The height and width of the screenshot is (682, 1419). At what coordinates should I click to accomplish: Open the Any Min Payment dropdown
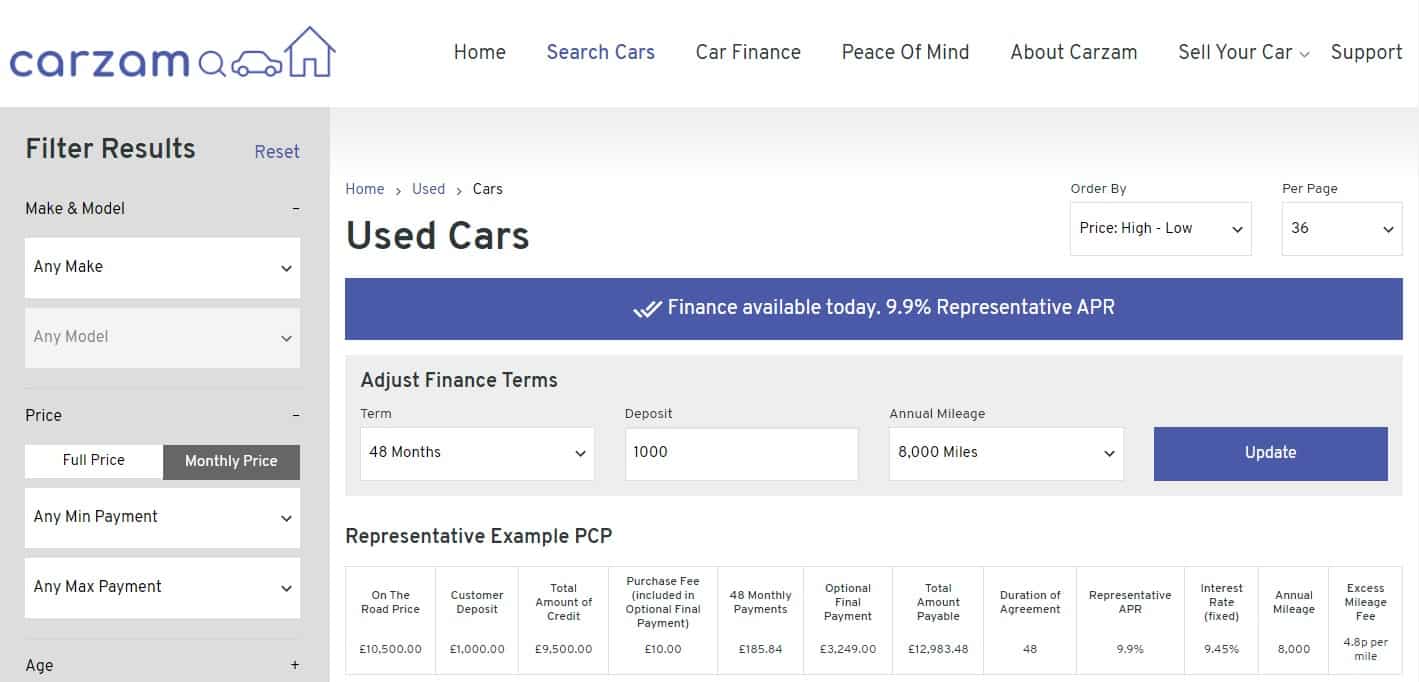162,517
